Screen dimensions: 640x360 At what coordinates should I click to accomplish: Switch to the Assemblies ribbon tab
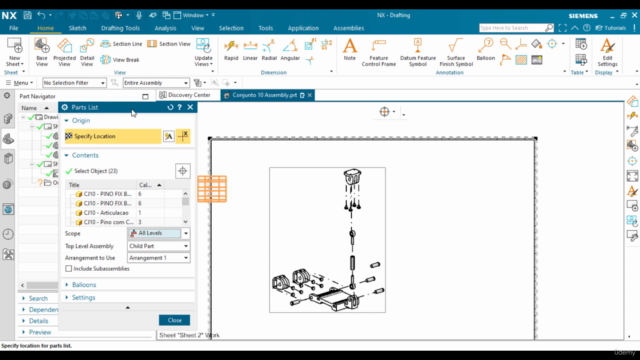(349, 28)
